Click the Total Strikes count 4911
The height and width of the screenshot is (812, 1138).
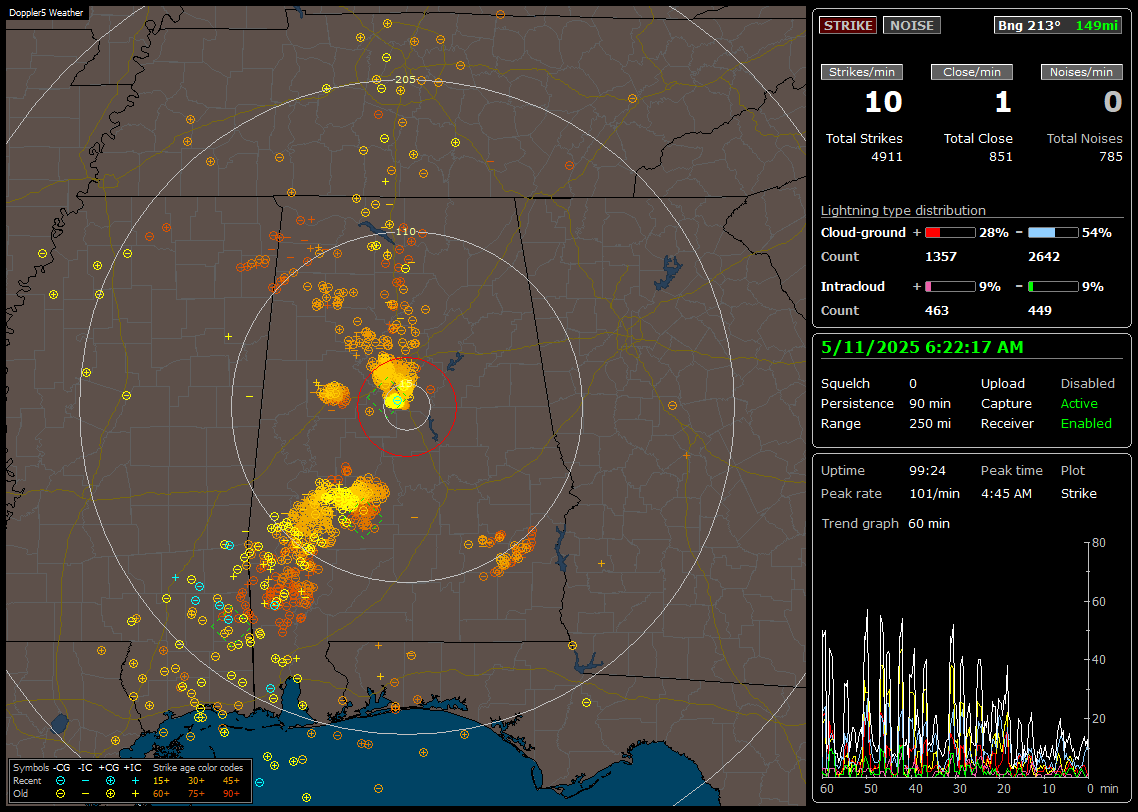(887, 157)
